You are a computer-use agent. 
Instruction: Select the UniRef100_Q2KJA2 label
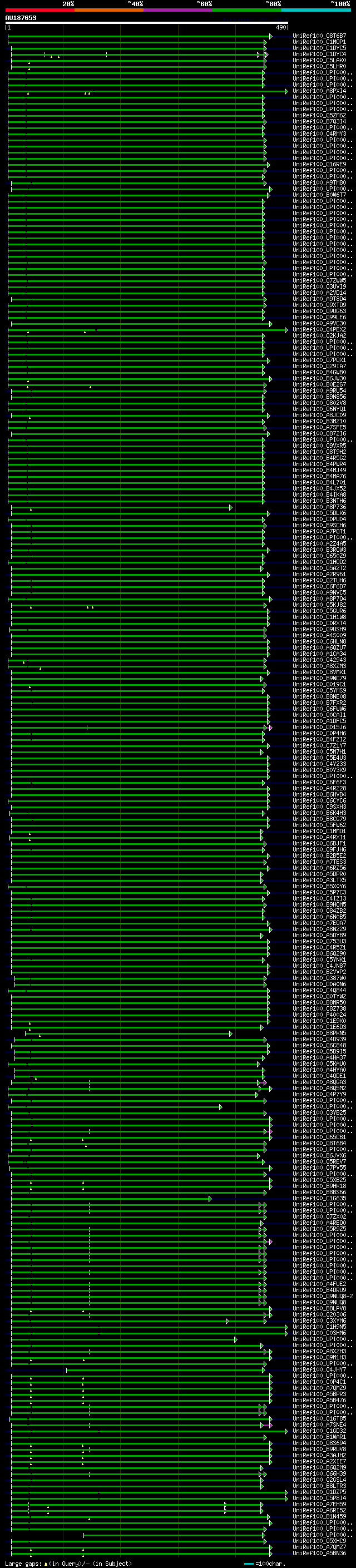pyautogui.click(x=319, y=335)
